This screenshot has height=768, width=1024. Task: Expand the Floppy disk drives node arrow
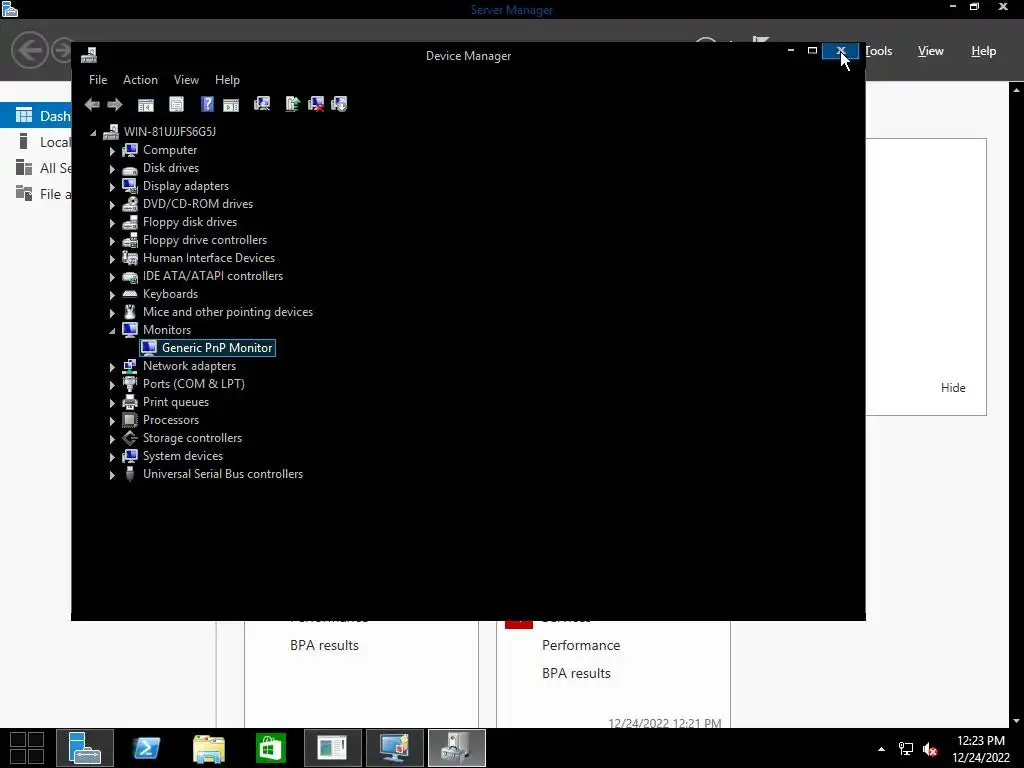pos(112,223)
